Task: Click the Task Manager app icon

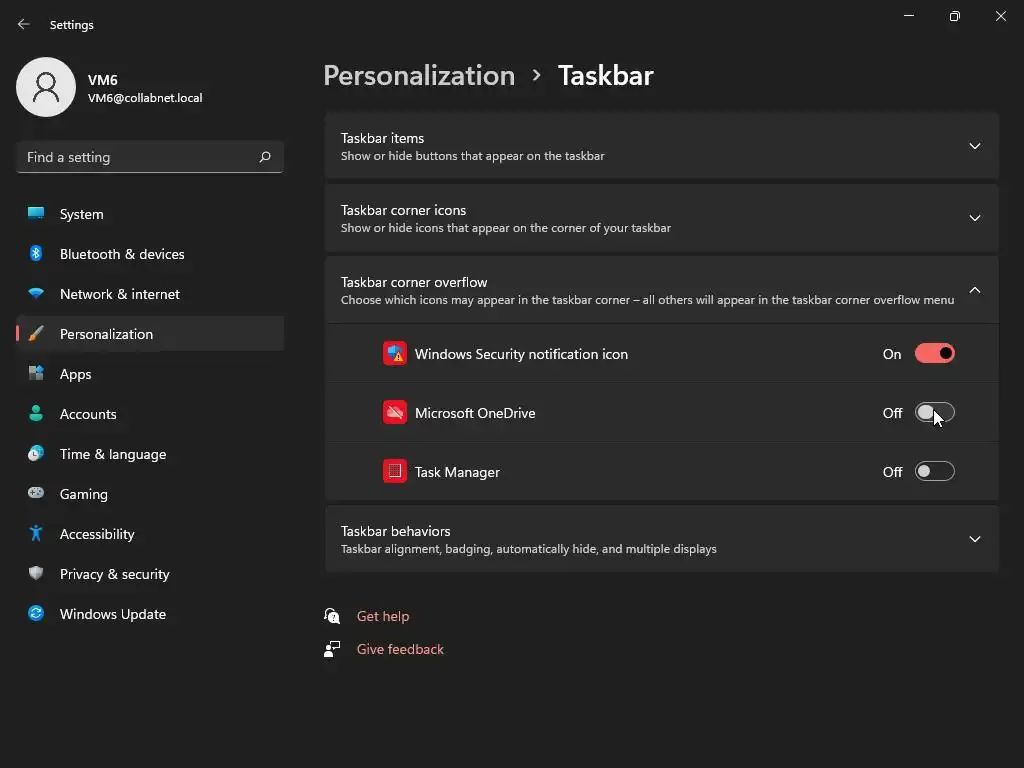Action: pyautogui.click(x=395, y=472)
